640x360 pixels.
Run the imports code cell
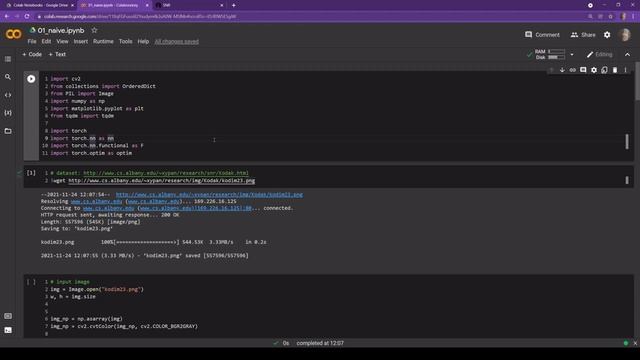(x=31, y=79)
